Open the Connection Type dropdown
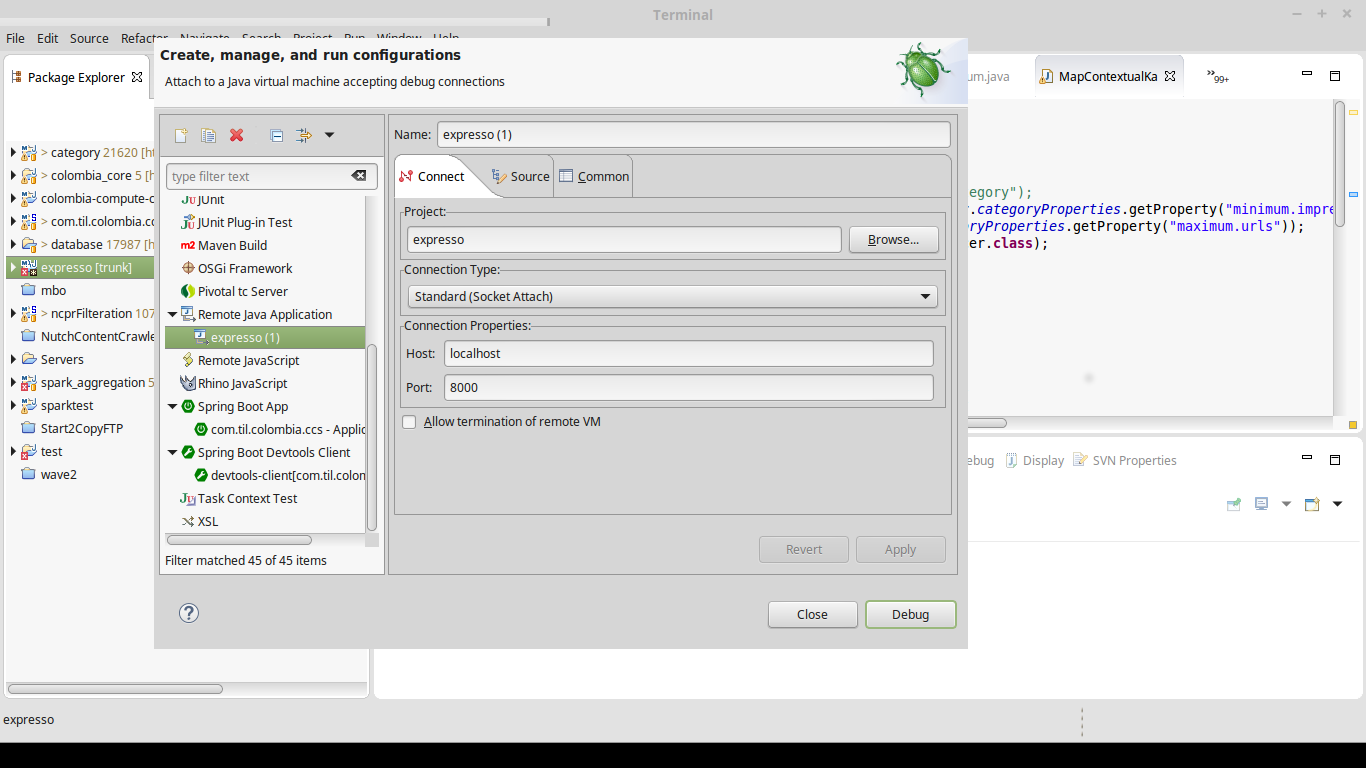1366x768 pixels. point(925,295)
